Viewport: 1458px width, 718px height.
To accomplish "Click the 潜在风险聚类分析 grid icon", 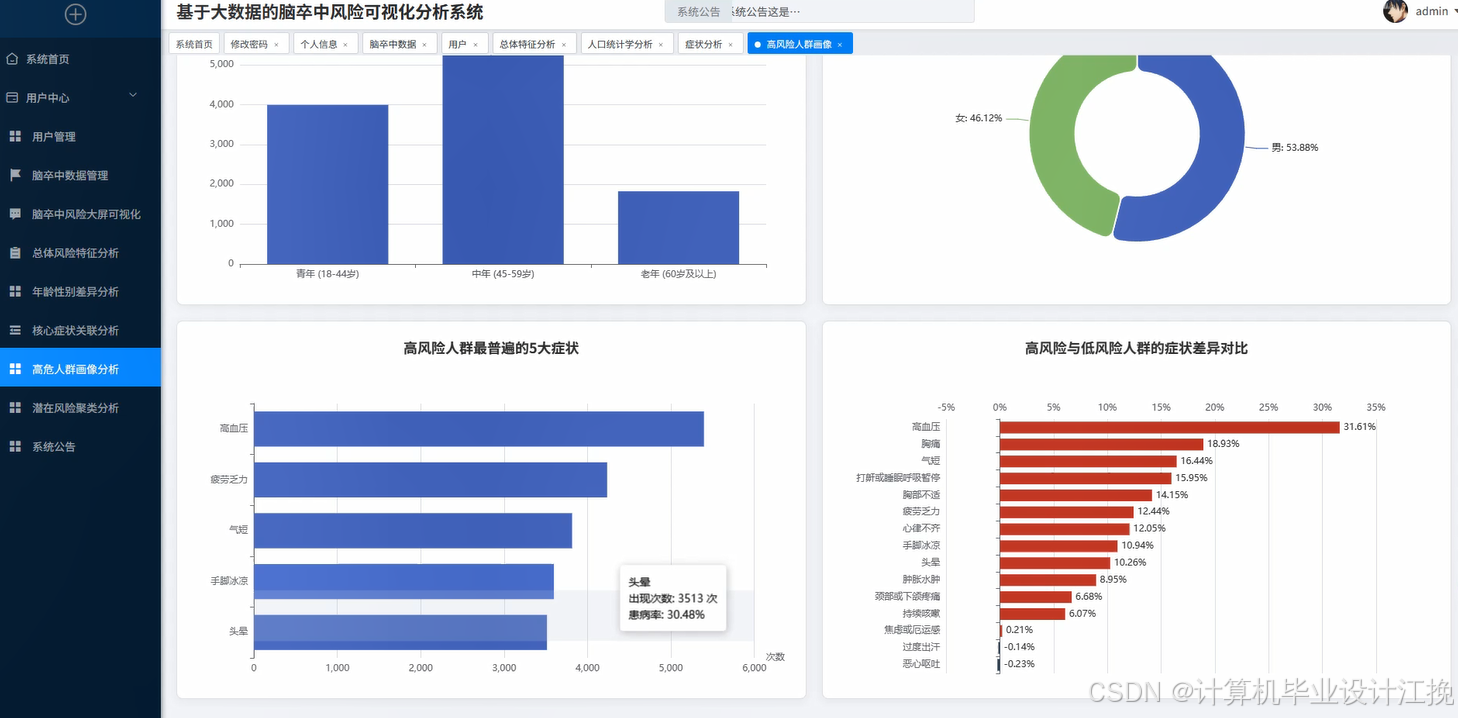I will (x=15, y=408).
